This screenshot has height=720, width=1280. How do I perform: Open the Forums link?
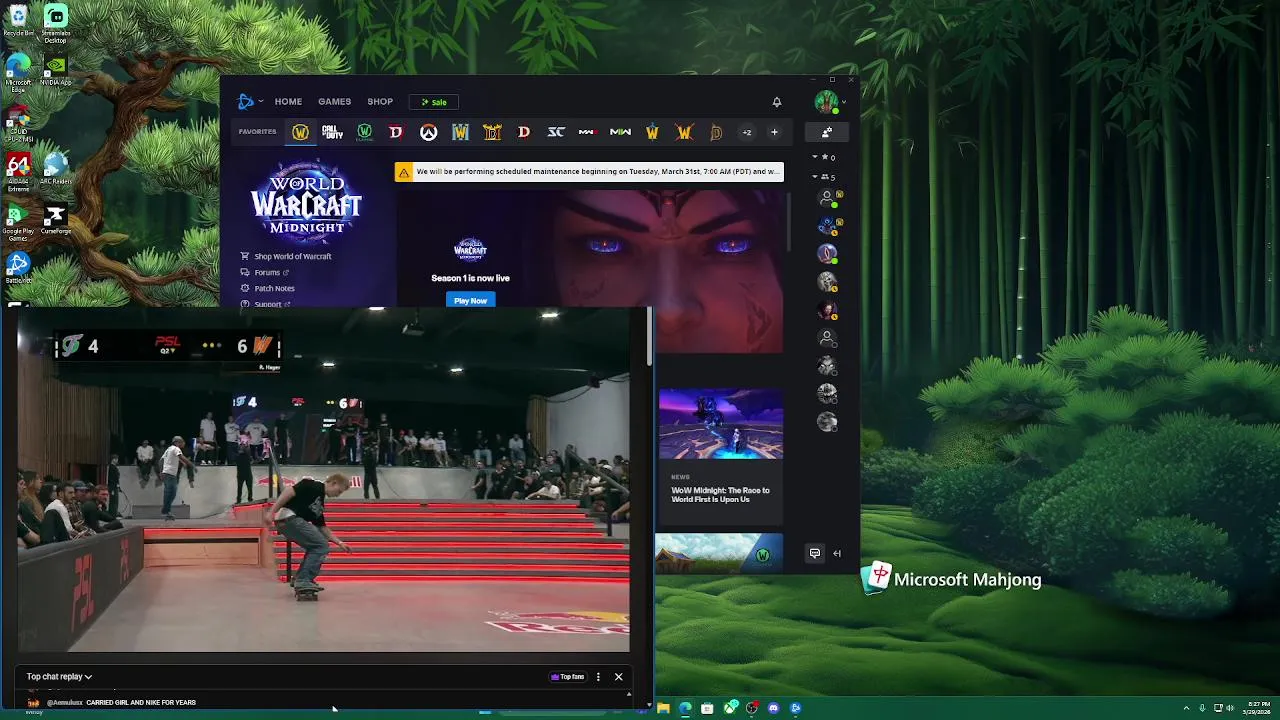tap(264, 272)
